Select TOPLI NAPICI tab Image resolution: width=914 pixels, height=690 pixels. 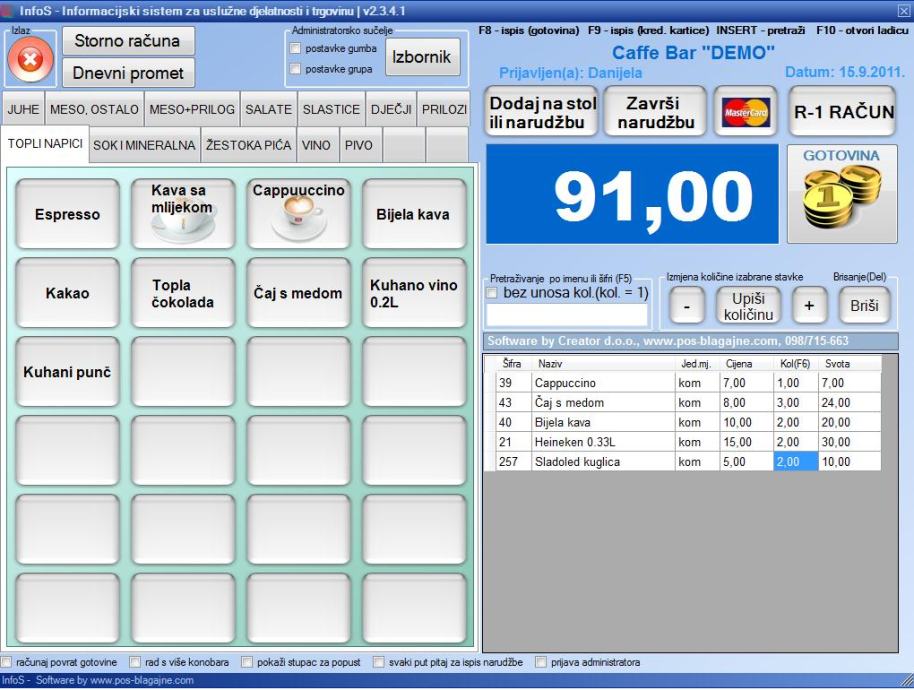tap(45, 143)
